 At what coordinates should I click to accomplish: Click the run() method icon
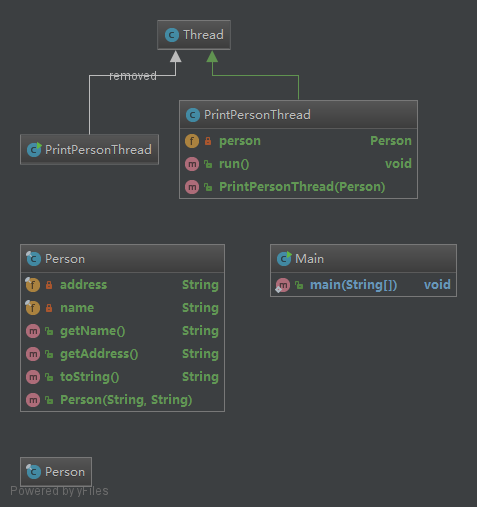(192, 164)
